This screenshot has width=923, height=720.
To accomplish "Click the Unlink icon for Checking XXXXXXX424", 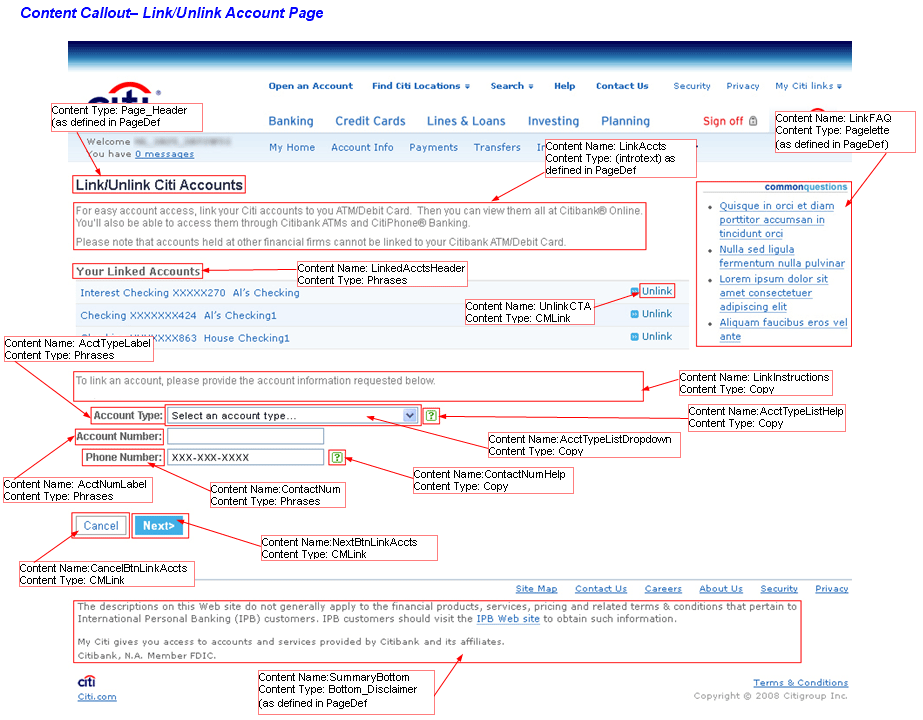I will click(x=635, y=314).
